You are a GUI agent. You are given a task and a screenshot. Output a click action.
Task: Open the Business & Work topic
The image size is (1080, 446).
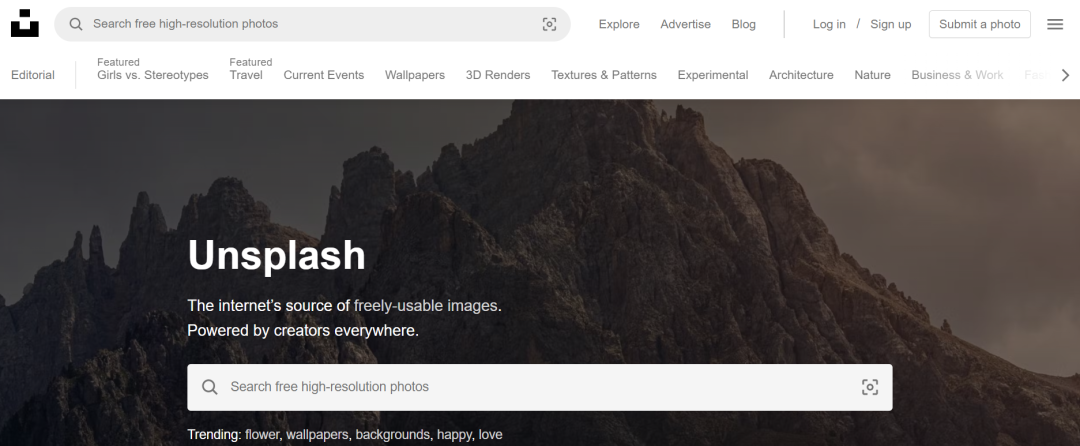point(957,75)
